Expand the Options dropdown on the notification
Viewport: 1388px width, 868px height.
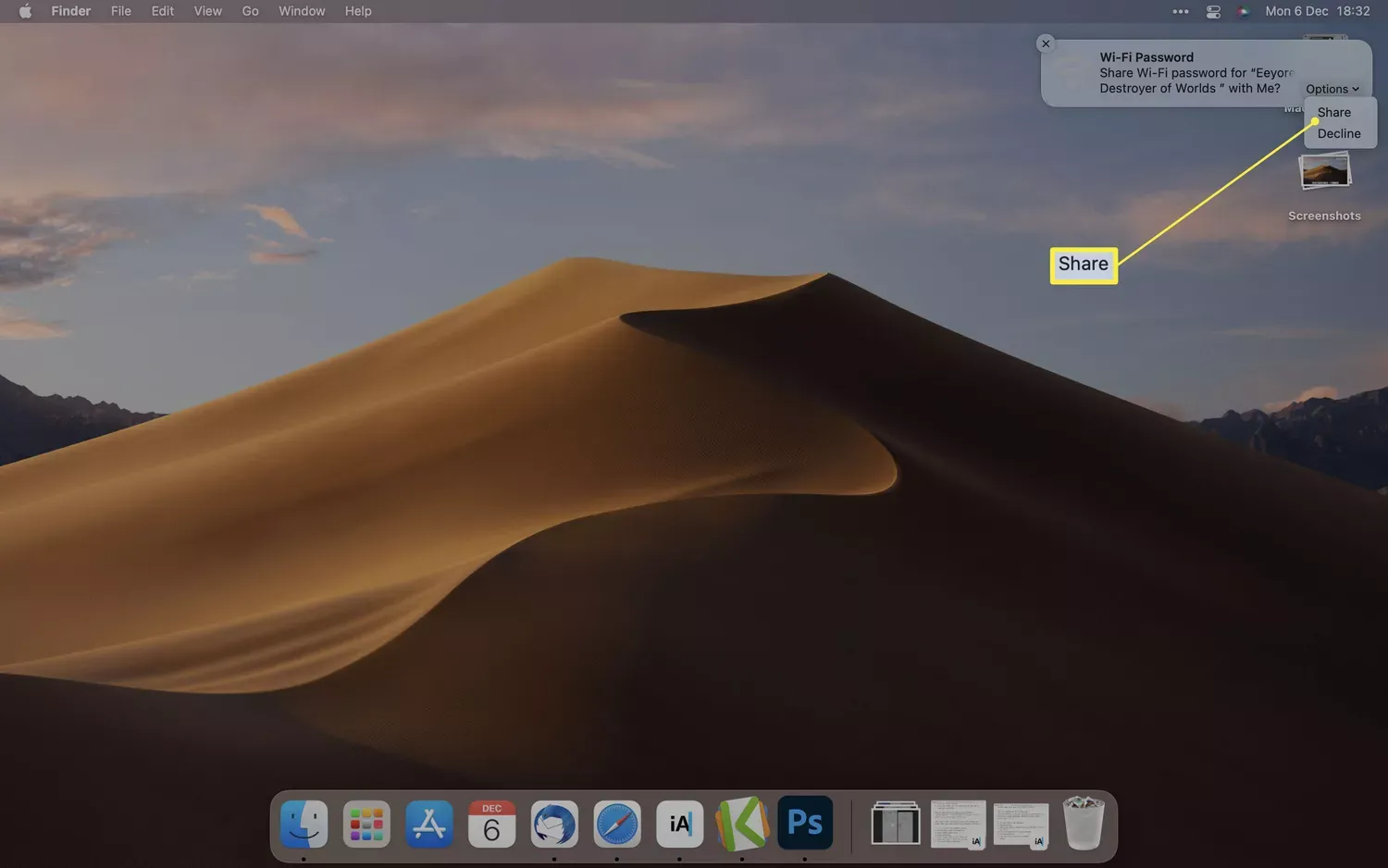click(x=1332, y=89)
